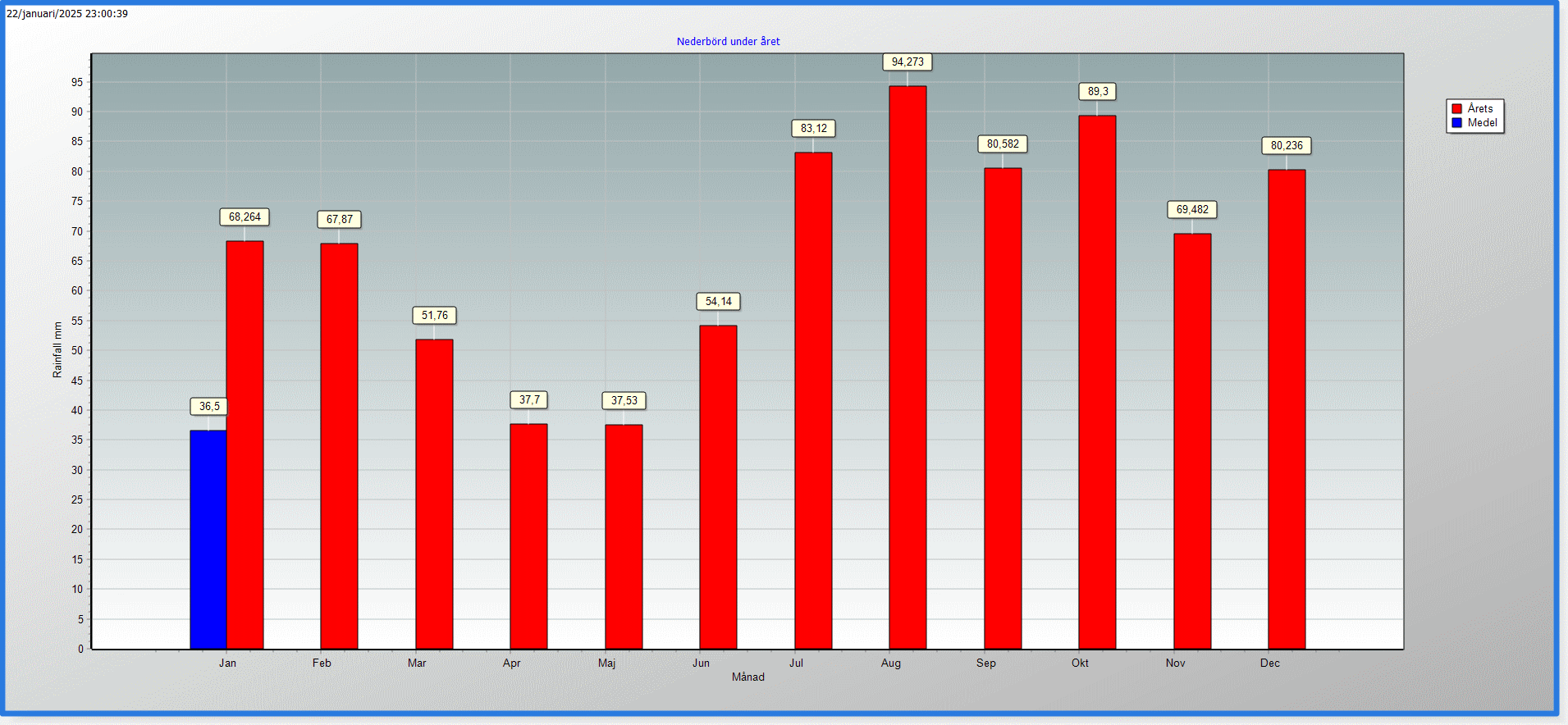This screenshot has height=725, width=1568.
Task: Click the Okt axis label
Action: 1080,663
